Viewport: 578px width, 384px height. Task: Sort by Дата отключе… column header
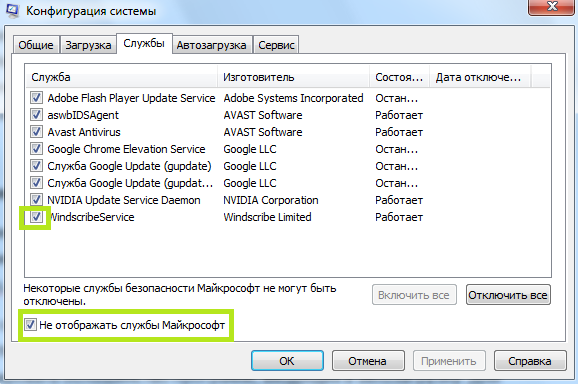pos(480,77)
